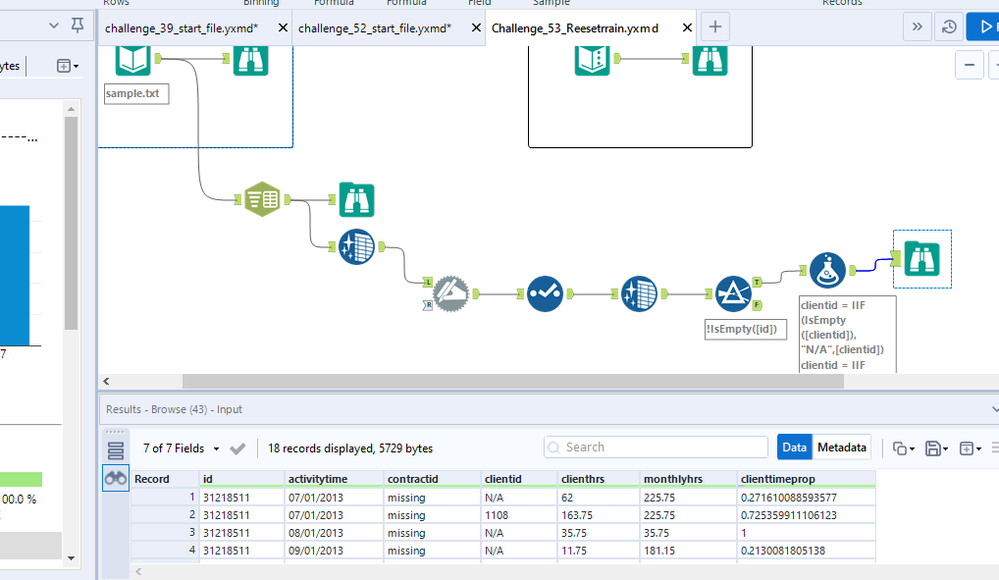Pin the left configuration panel
The image size is (999, 580).
(x=77, y=26)
